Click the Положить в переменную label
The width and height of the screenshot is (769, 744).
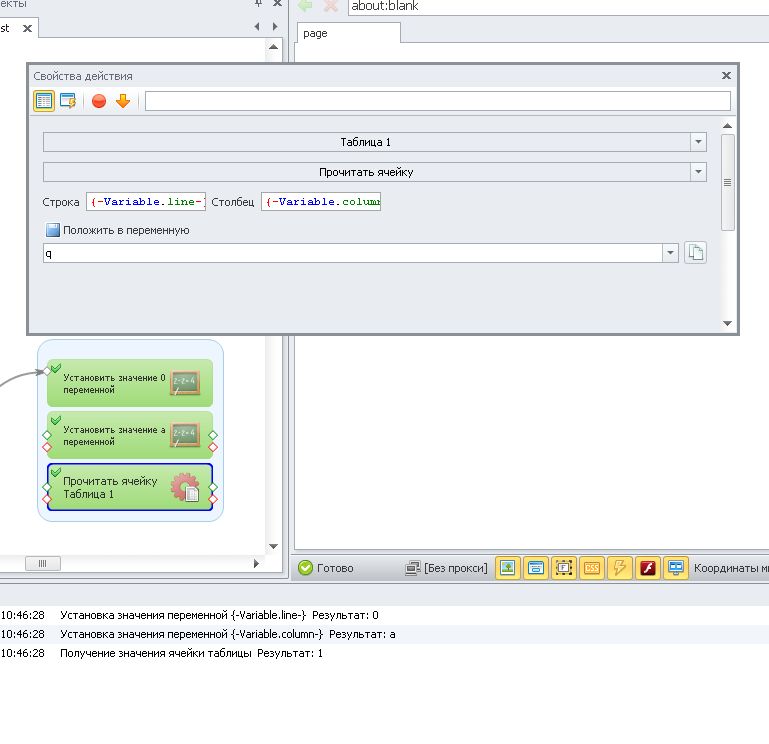[x=126, y=230]
